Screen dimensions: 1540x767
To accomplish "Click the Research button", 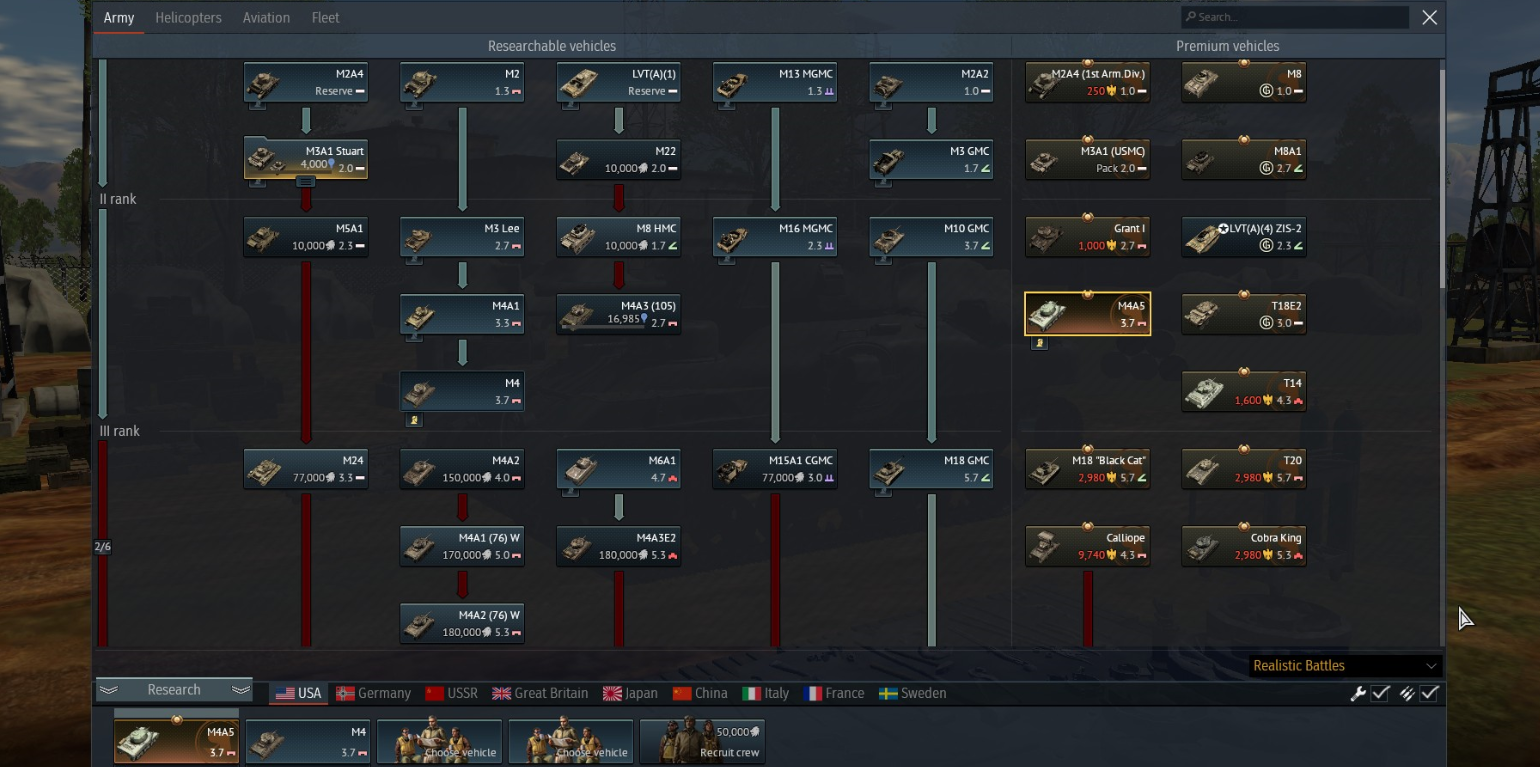I will tap(174, 690).
